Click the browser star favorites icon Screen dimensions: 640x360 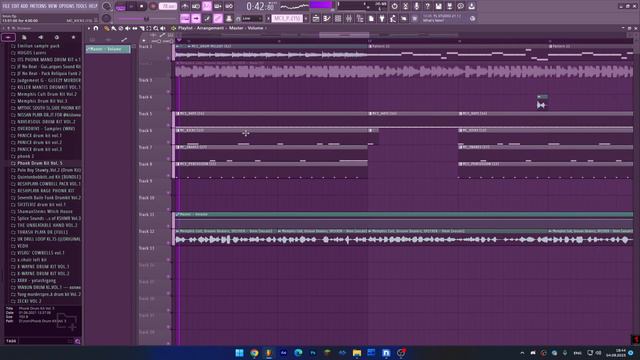tap(73, 37)
